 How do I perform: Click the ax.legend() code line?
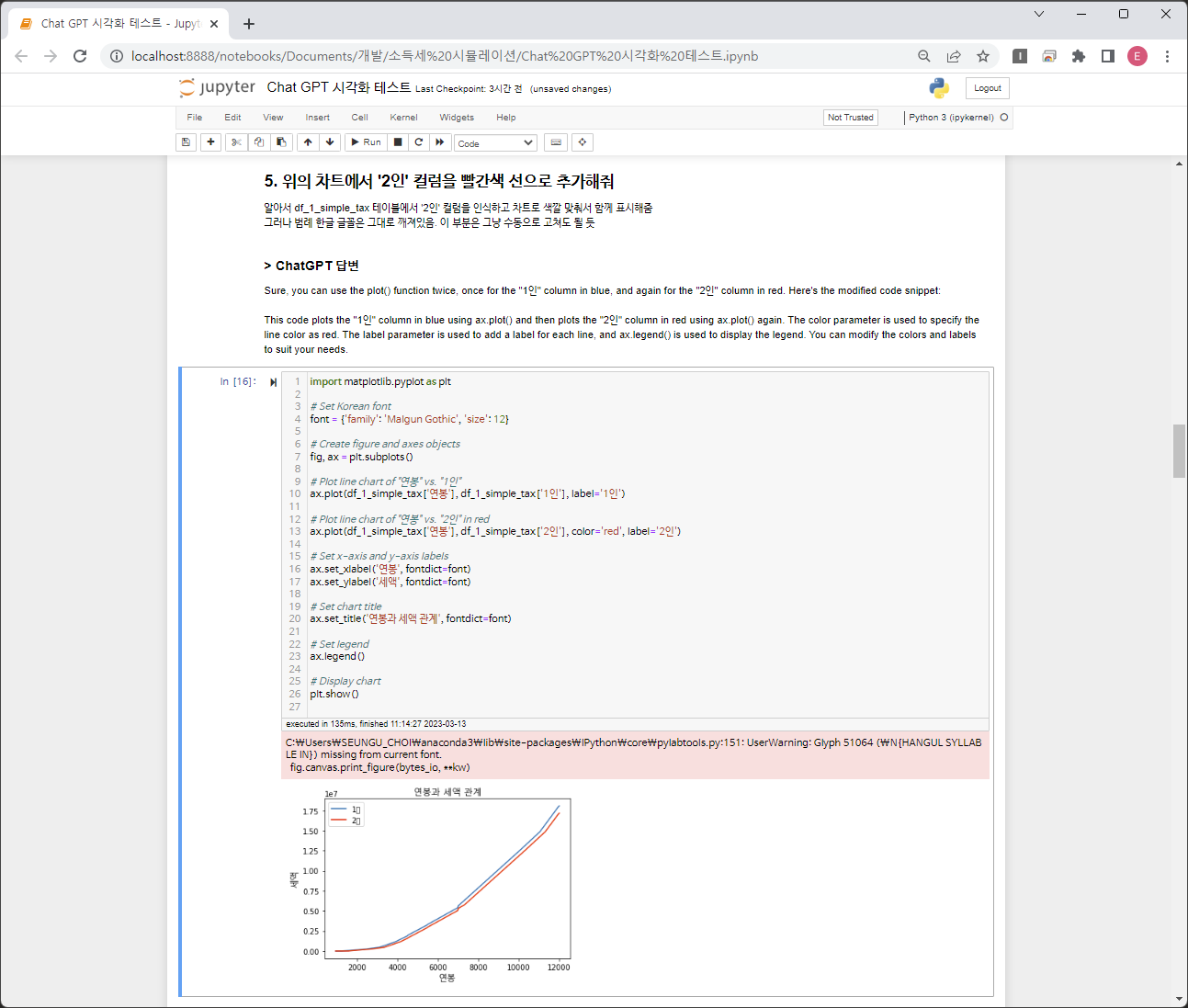pos(337,656)
